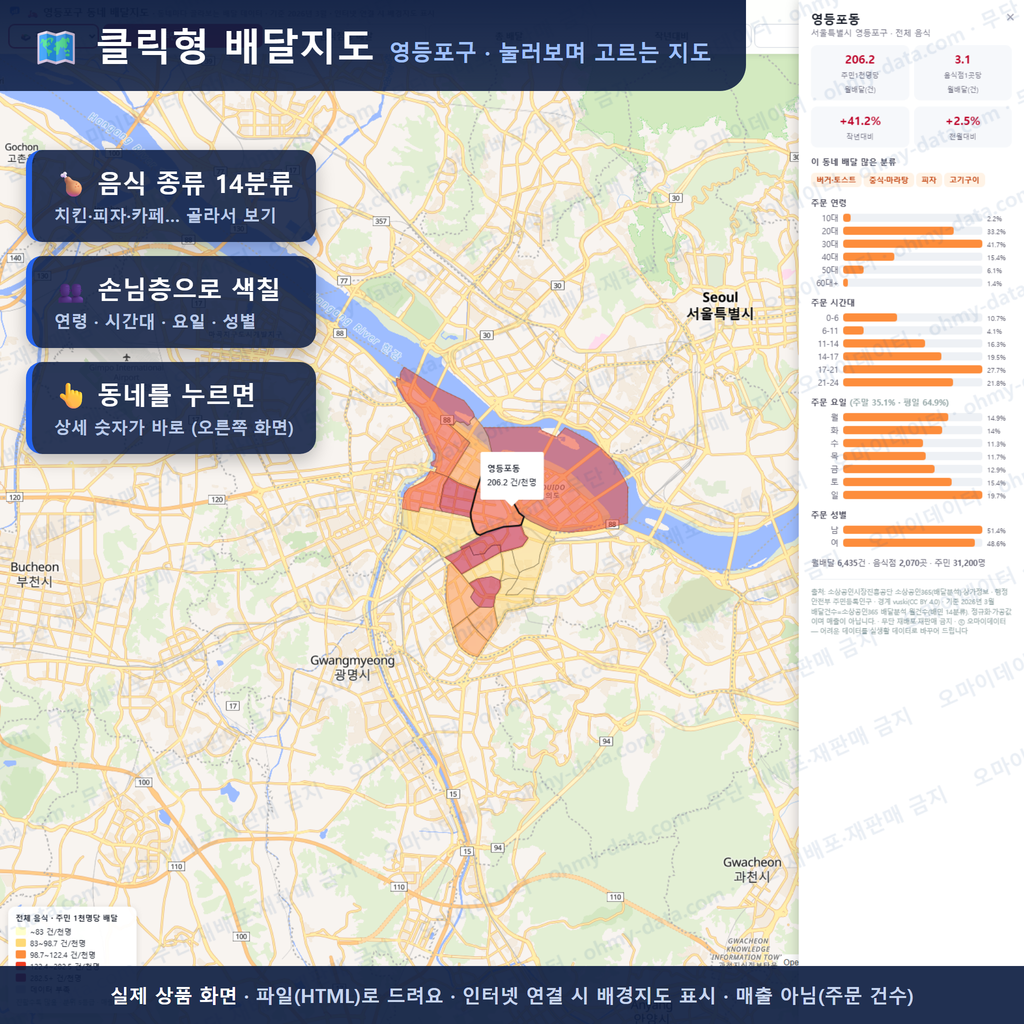Click the 일 weekday order bar
Viewport: 1024px width, 1024px height.
pos(912,496)
